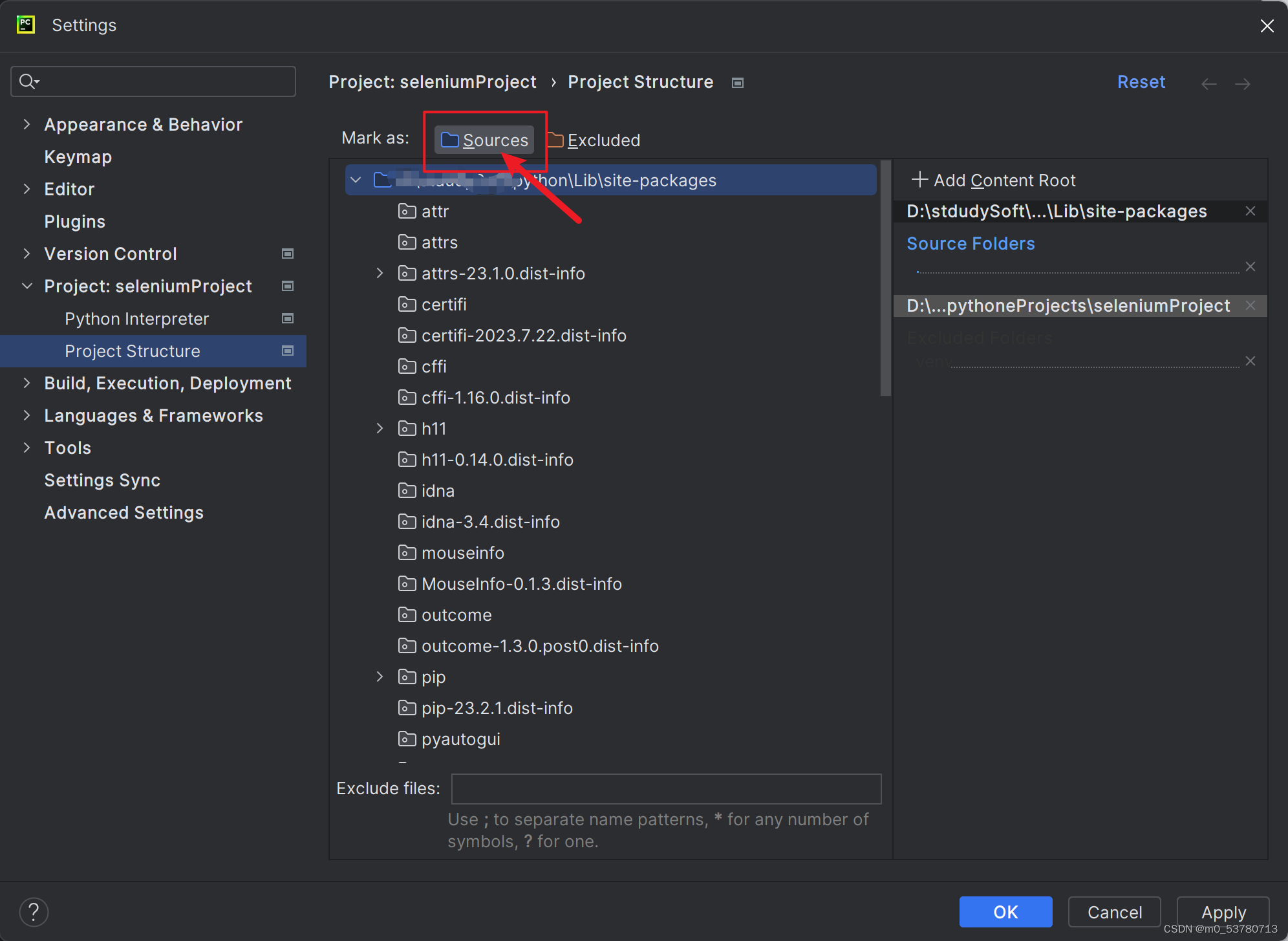1288x941 pixels.
Task: Expand the h11 folder
Action: point(380,429)
